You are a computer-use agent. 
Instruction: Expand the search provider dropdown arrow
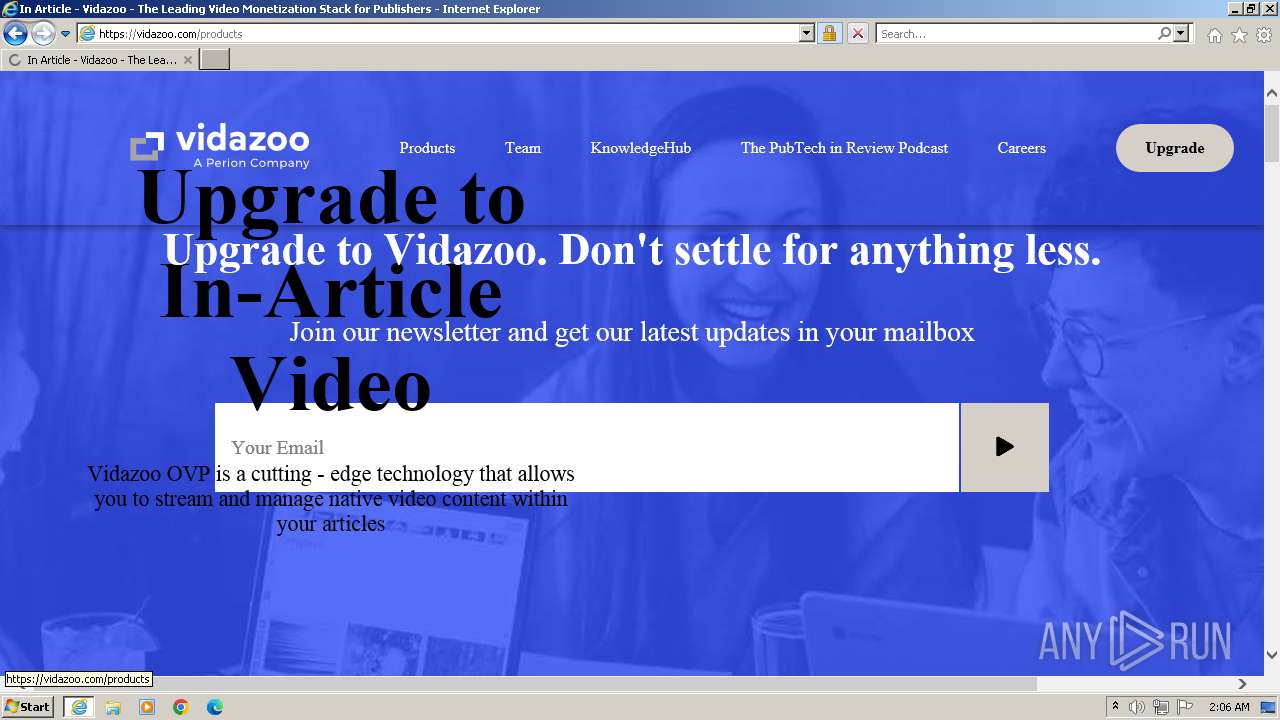[1181, 33]
